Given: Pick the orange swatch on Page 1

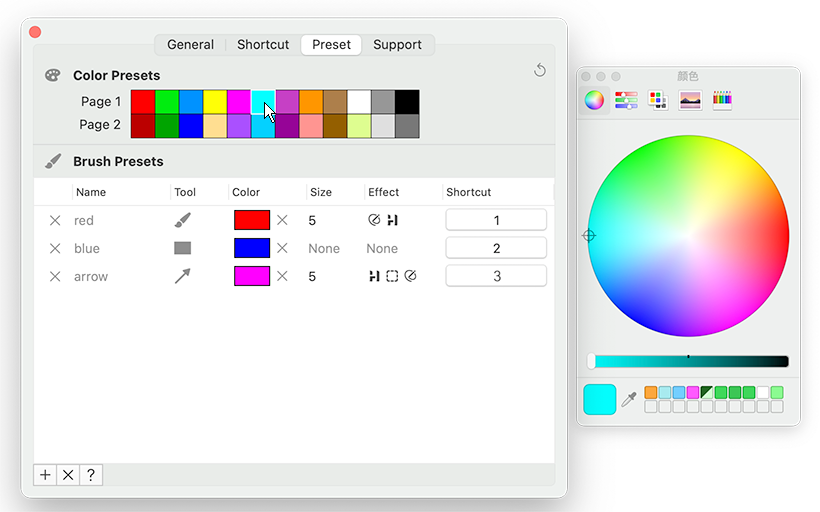Looking at the screenshot, I should (x=311, y=101).
